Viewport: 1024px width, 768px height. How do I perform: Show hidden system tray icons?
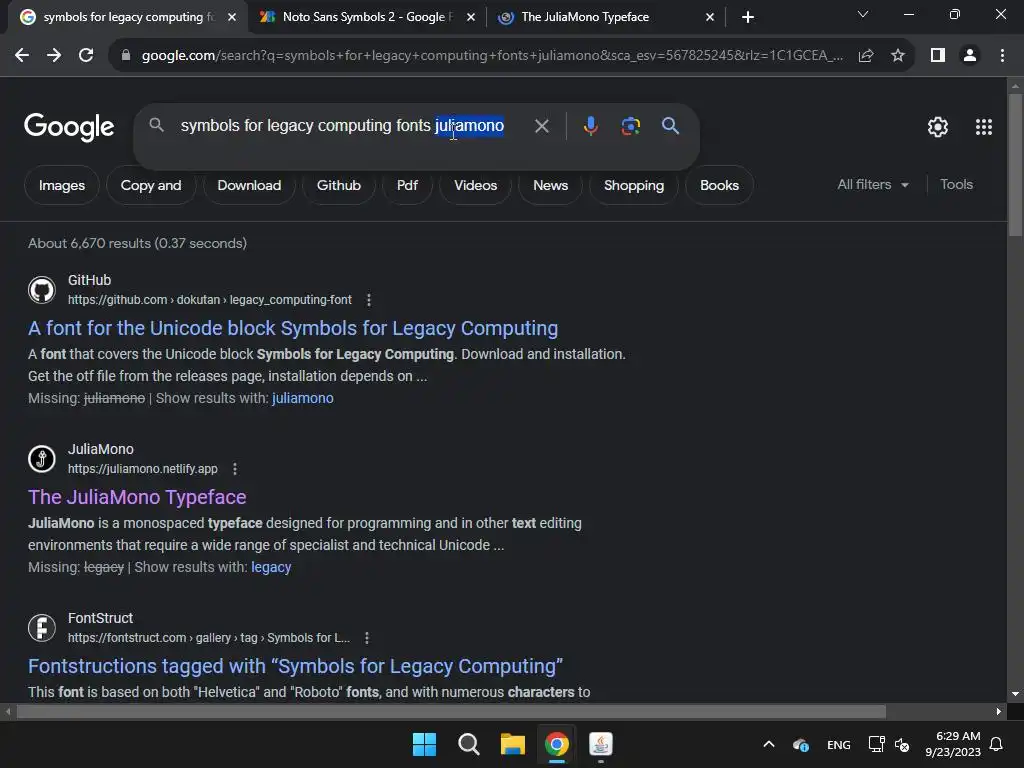(x=769, y=744)
